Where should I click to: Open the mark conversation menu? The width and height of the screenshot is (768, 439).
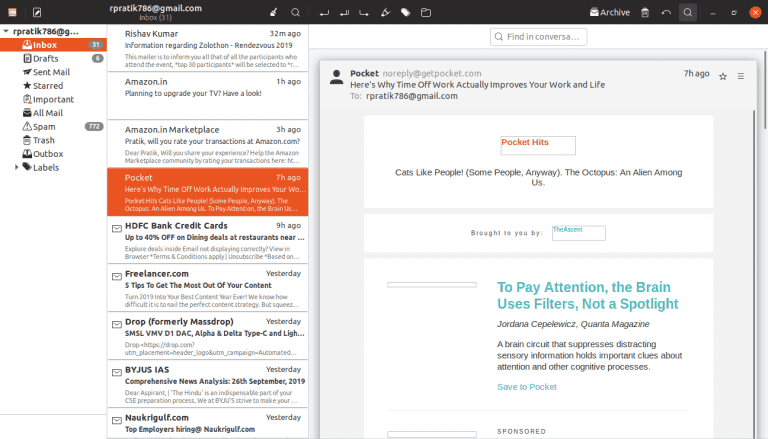click(385, 12)
